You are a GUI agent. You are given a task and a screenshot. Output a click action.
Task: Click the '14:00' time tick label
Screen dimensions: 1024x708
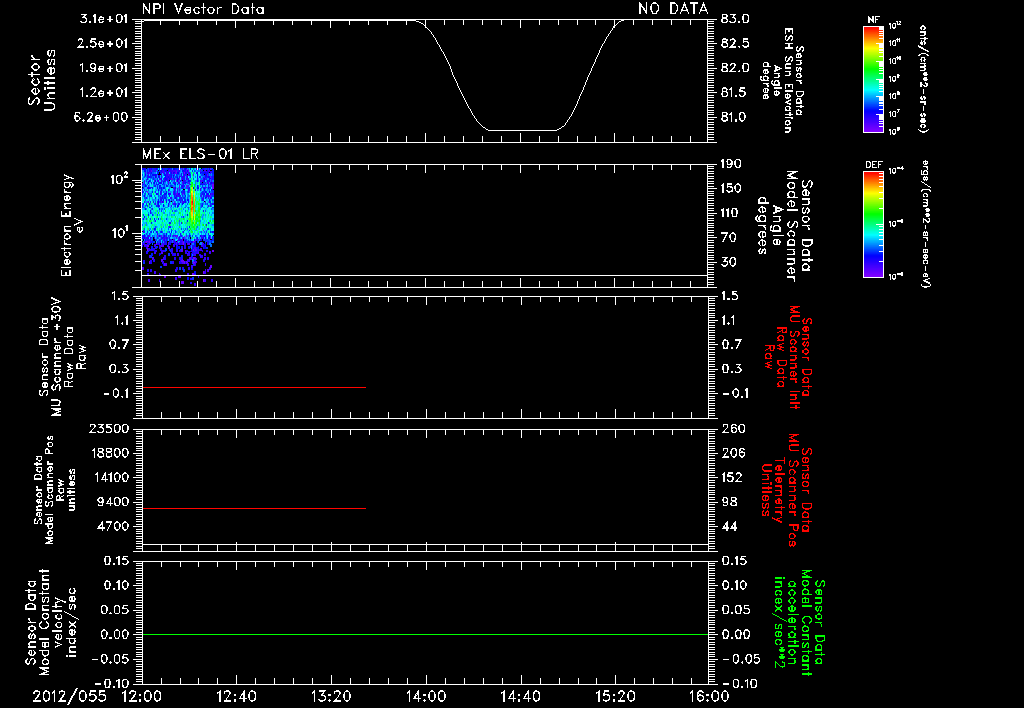click(x=426, y=696)
